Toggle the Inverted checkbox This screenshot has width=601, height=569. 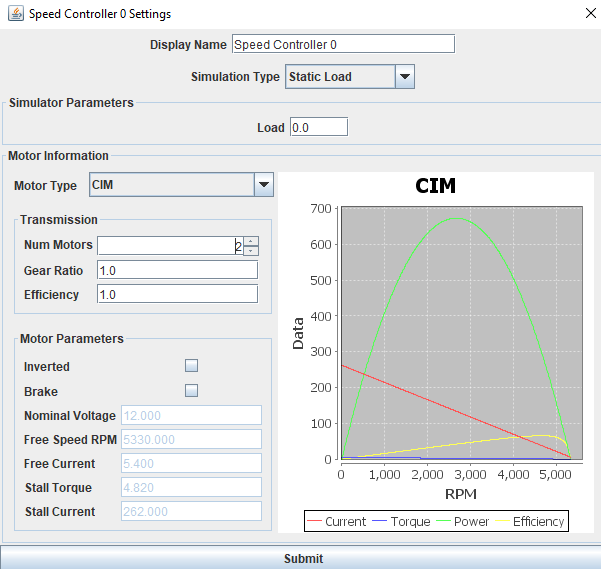click(191, 366)
